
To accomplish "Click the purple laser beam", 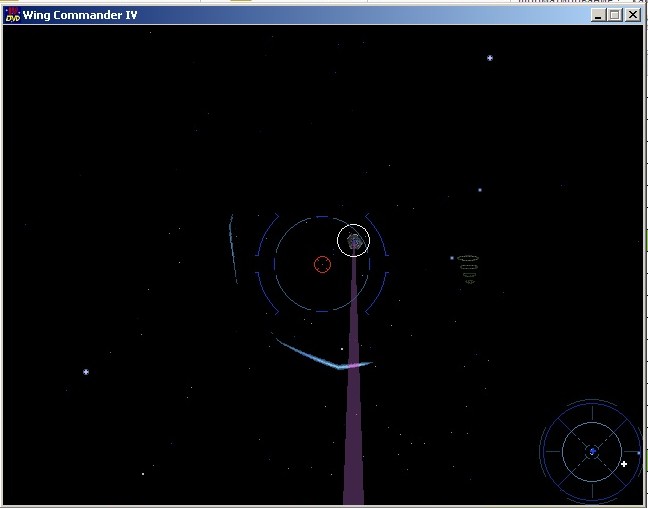I will pos(354,376).
